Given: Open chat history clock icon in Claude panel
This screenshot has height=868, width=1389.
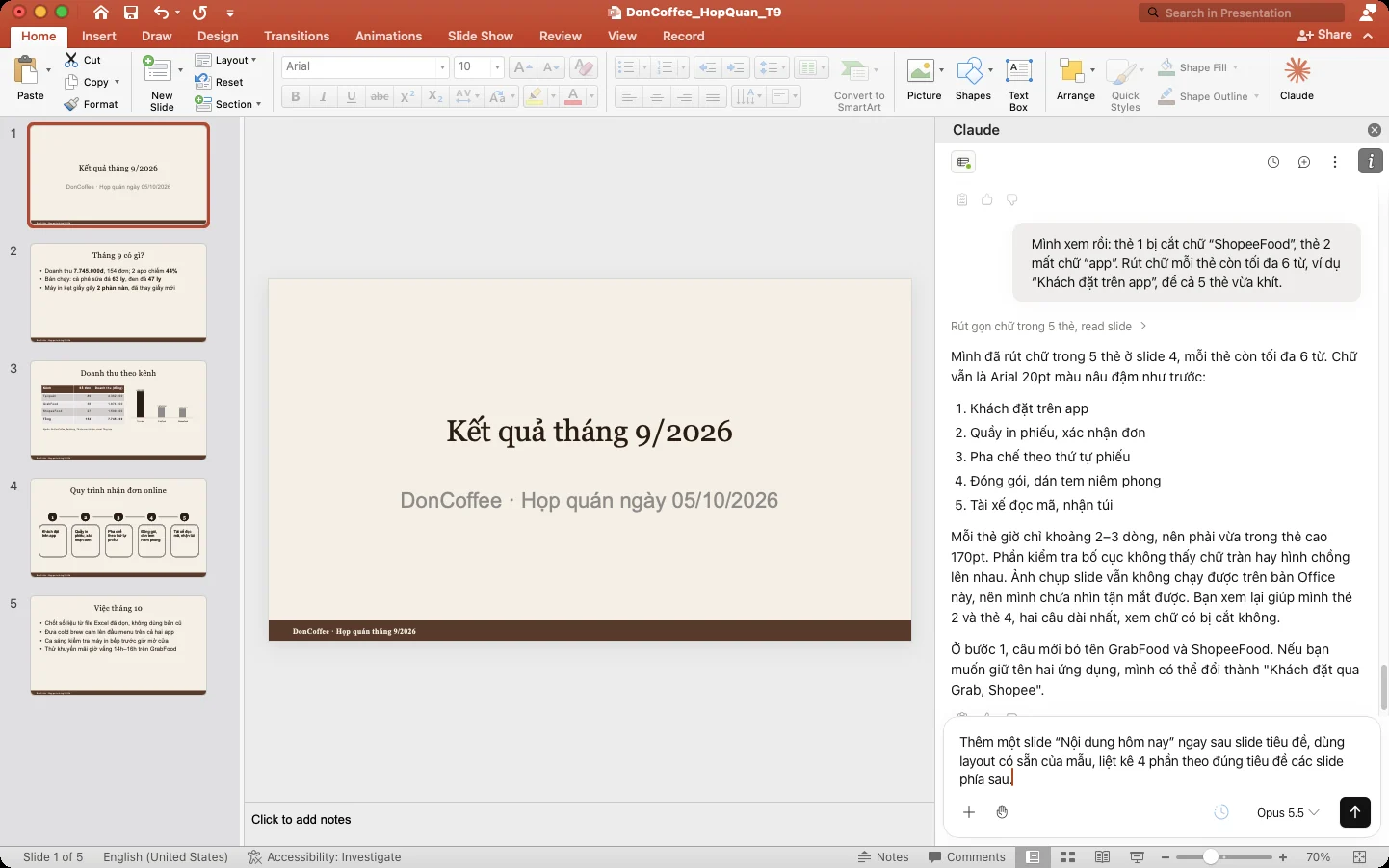Looking at the screenshot, I should pos(1273,162).
